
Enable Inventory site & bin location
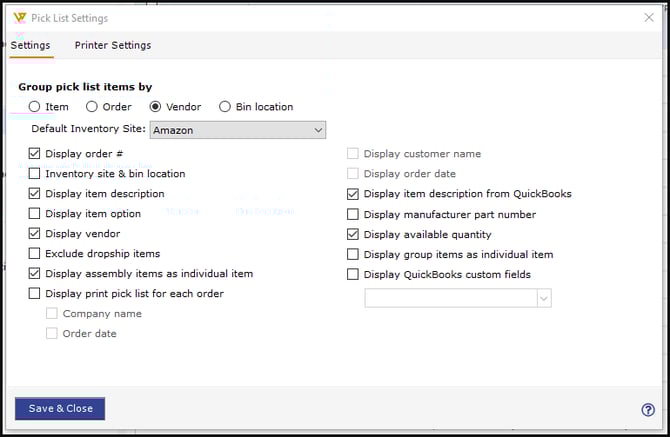pos(35,174)
